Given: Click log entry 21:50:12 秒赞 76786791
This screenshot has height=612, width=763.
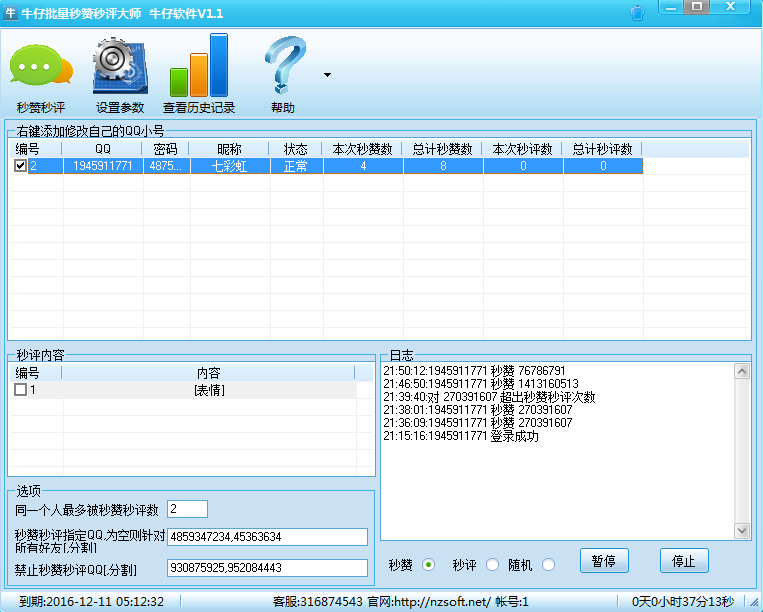Looking at the screenshot, I should click(x=474, y=371).
